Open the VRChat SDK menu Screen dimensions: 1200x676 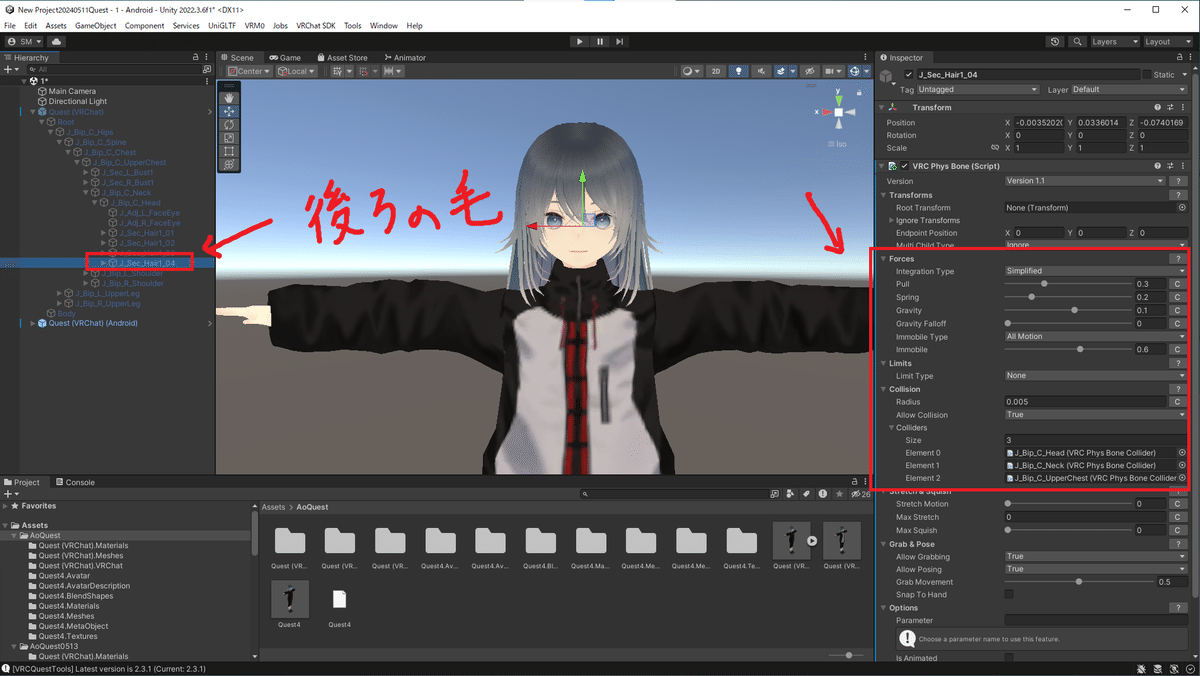point(316,25)
